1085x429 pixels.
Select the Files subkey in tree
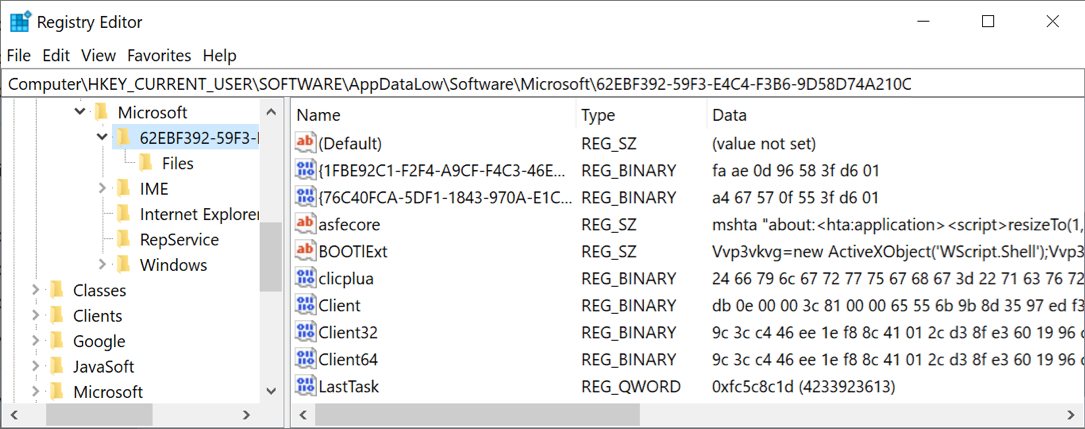178,163
